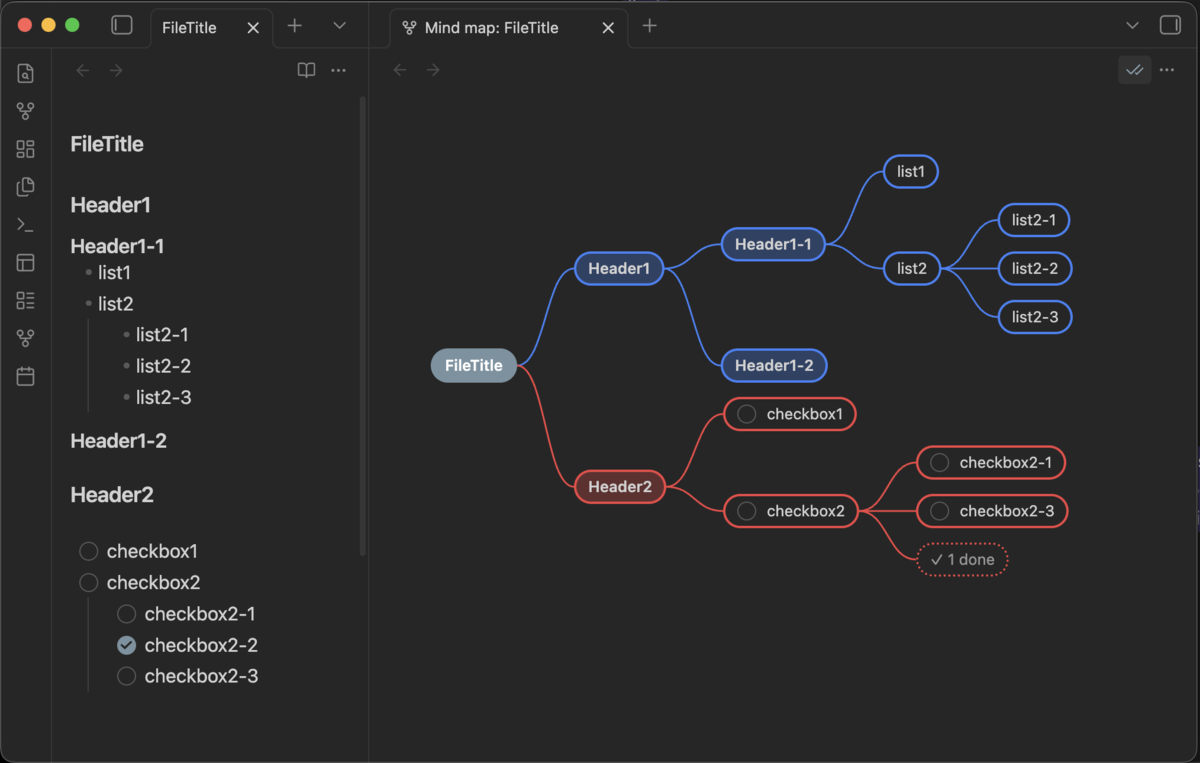Open graph view icon in ribbon

[26, 111]
